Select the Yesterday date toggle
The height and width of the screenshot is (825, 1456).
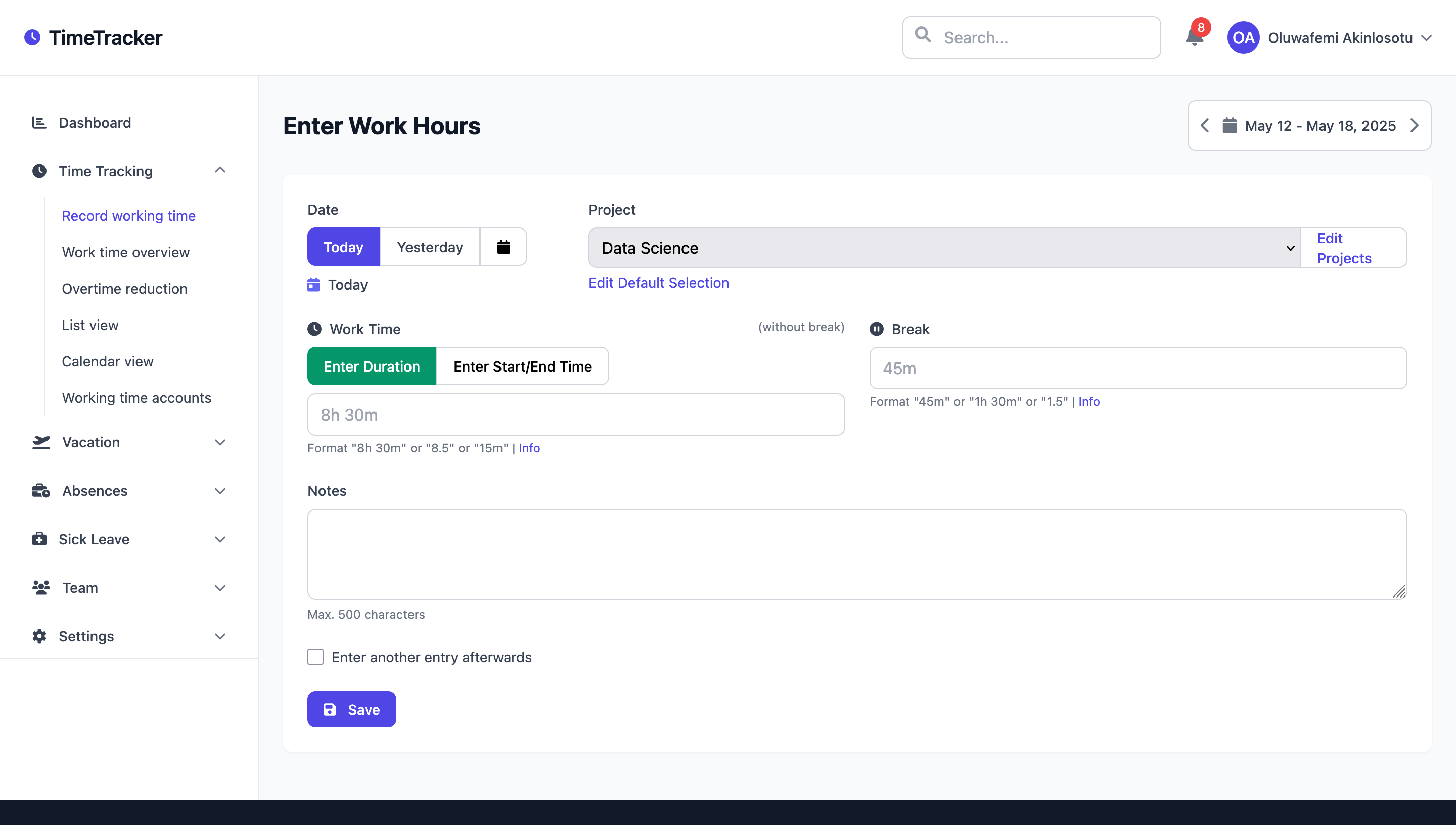(430, 247)
